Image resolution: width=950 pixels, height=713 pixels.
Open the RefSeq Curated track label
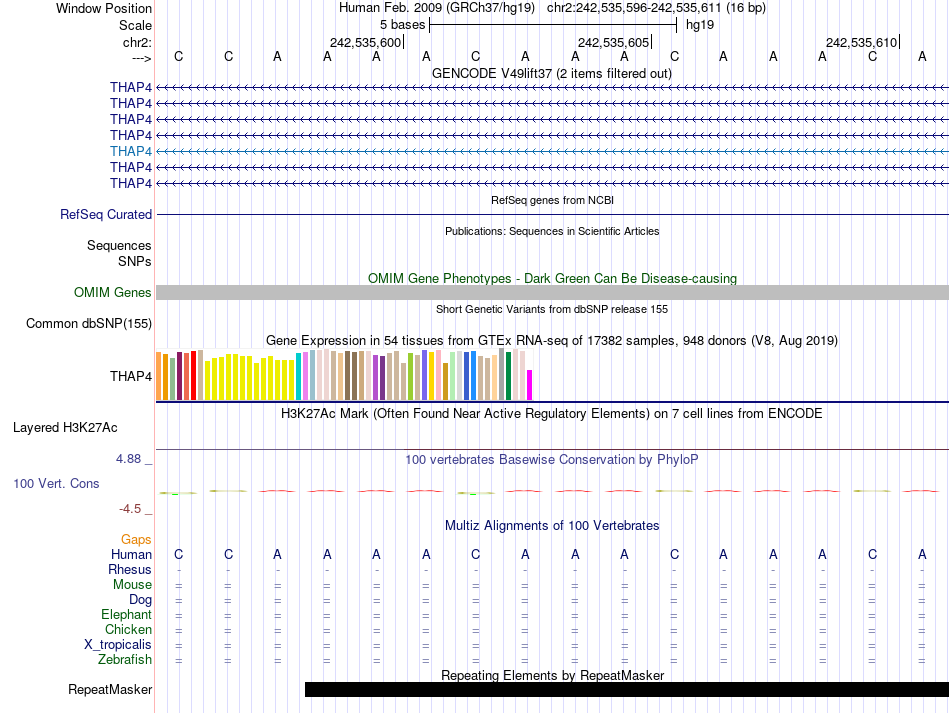coord(106,214)
